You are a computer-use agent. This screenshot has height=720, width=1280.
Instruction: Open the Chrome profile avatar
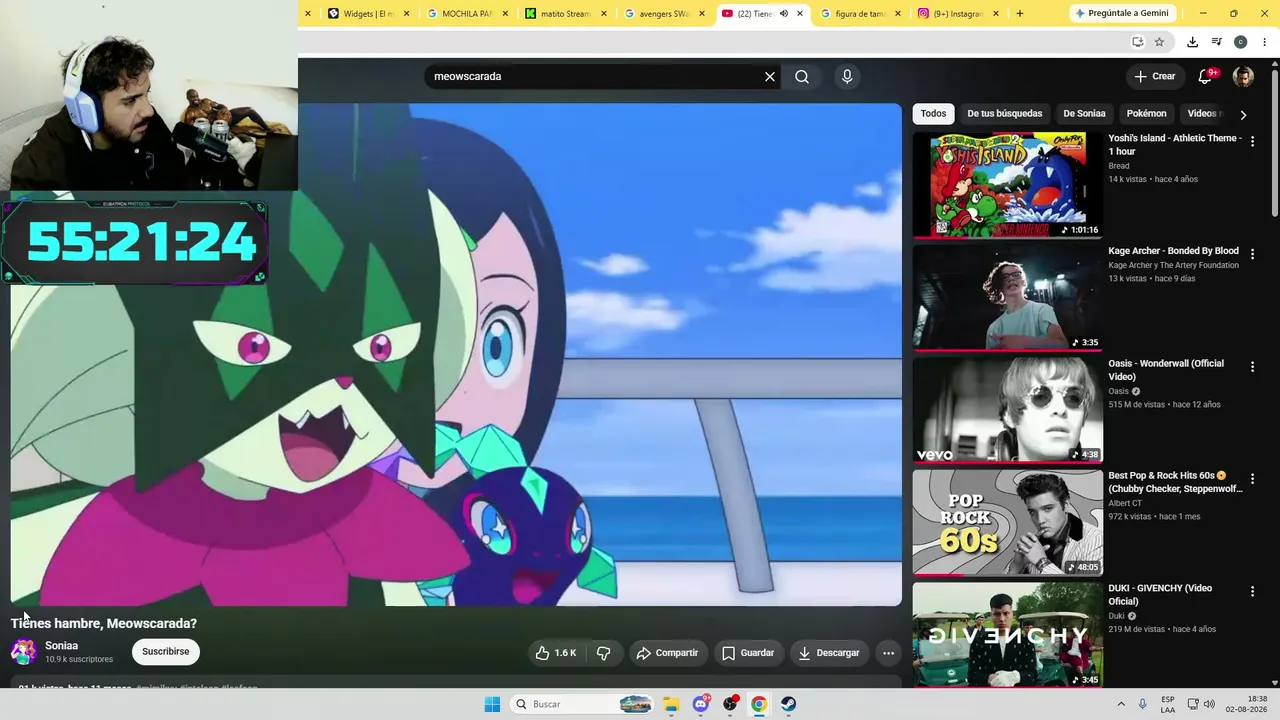[1240, 42]
